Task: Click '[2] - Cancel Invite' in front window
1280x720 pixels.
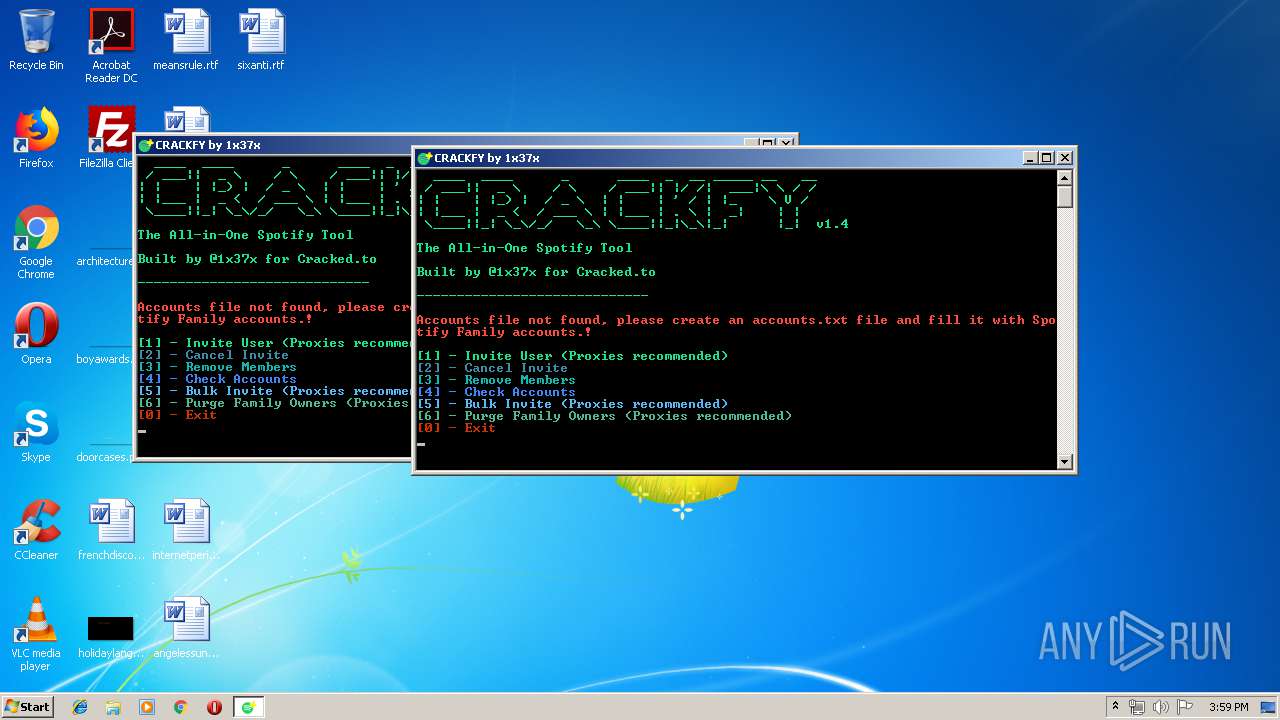Action: pos(492,368)
